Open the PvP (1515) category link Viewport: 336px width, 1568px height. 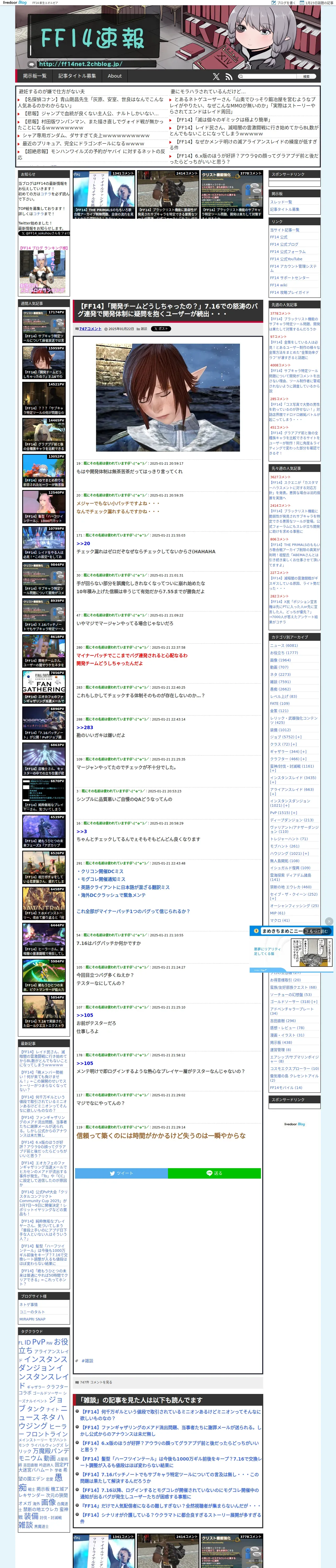(x=281, y=812)
